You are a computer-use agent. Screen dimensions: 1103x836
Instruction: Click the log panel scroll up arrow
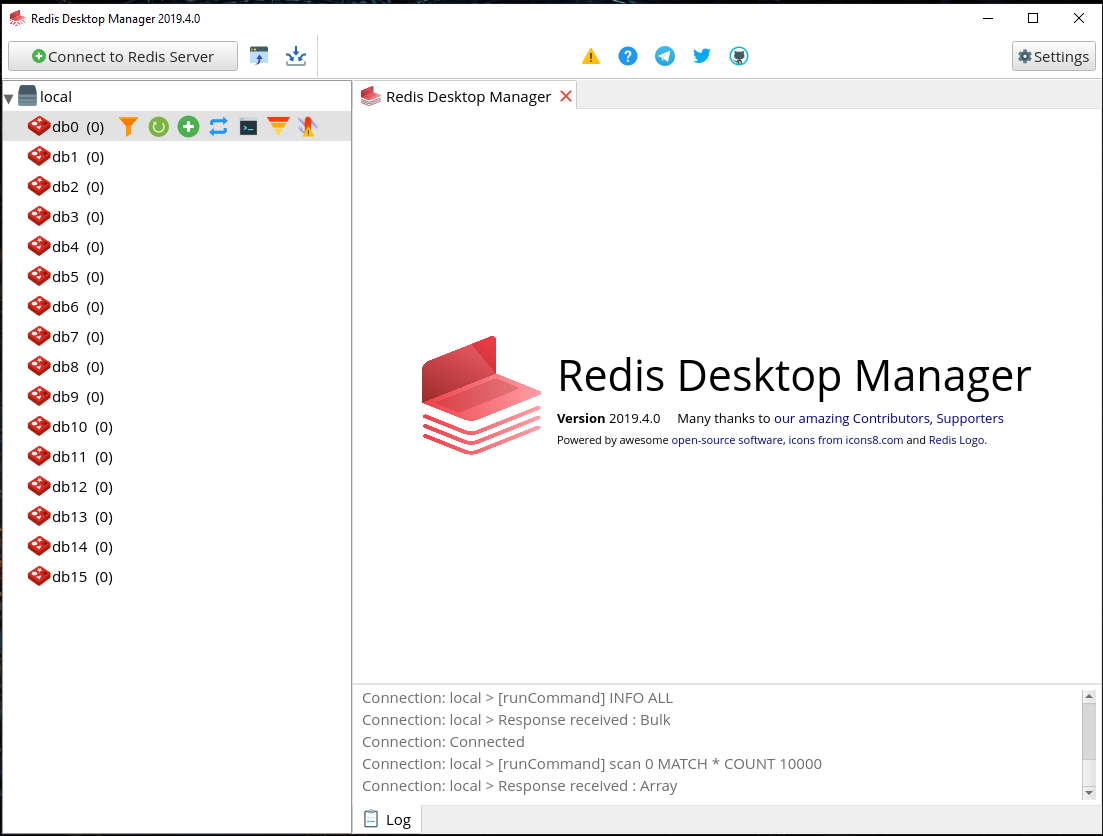coord(1089,697)
